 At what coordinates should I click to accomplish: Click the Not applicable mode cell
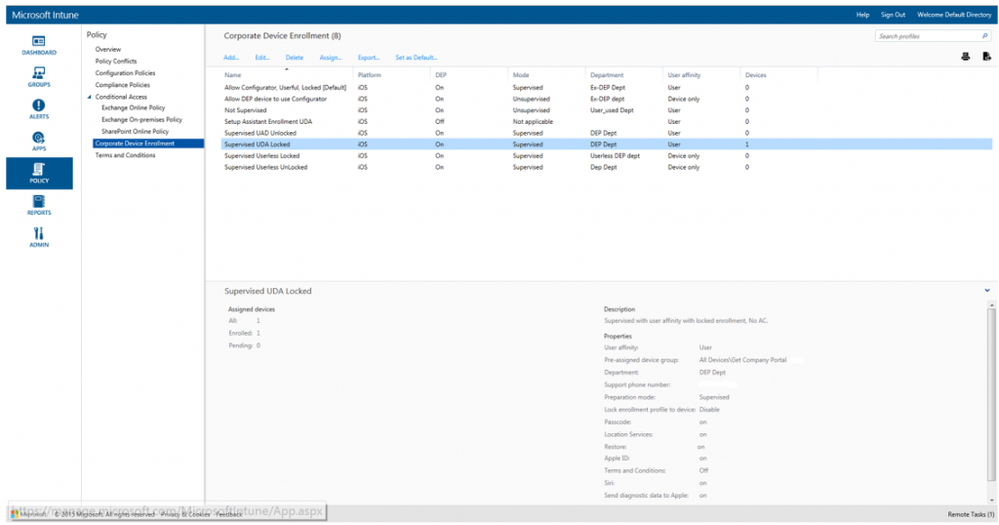pos(533,122)
